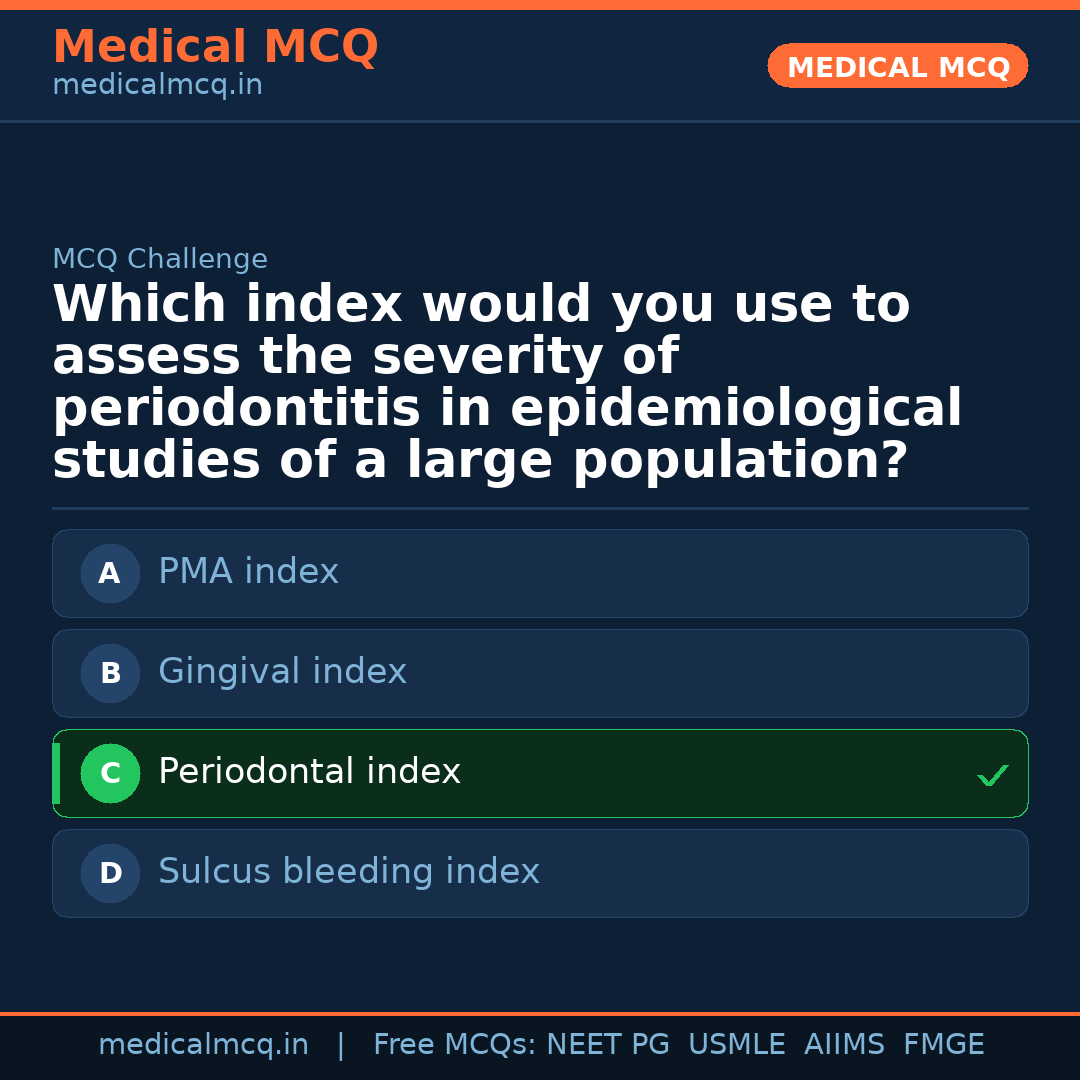This screenshot has width=1080, height=1080.
Task: Click the green accent bar on option C
Action: click(56, 773)
